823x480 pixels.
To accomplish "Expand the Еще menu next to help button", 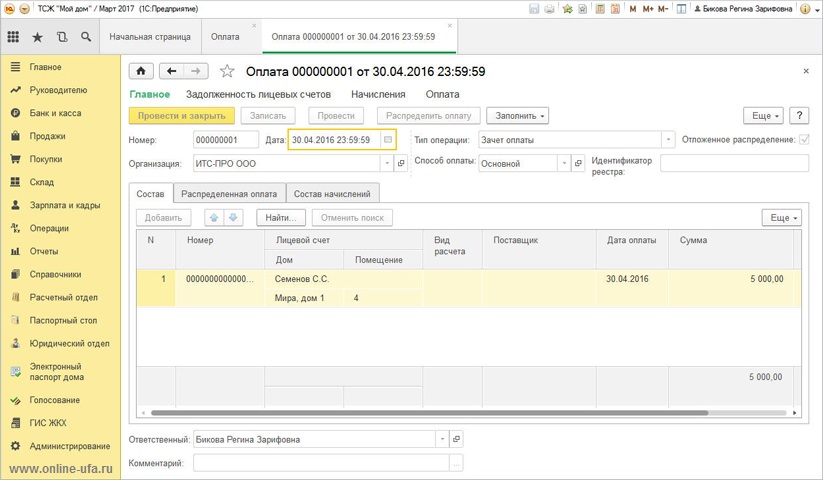I will [763, 116].
